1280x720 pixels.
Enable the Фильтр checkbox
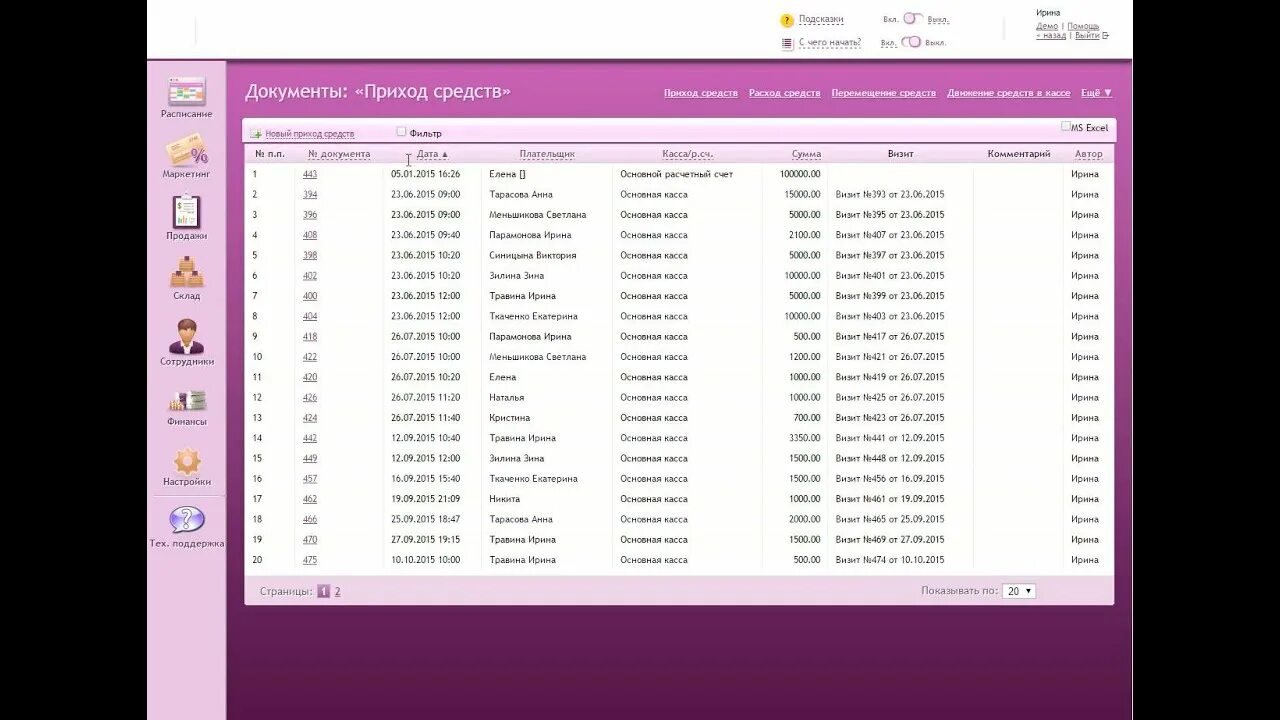point(400,131)
